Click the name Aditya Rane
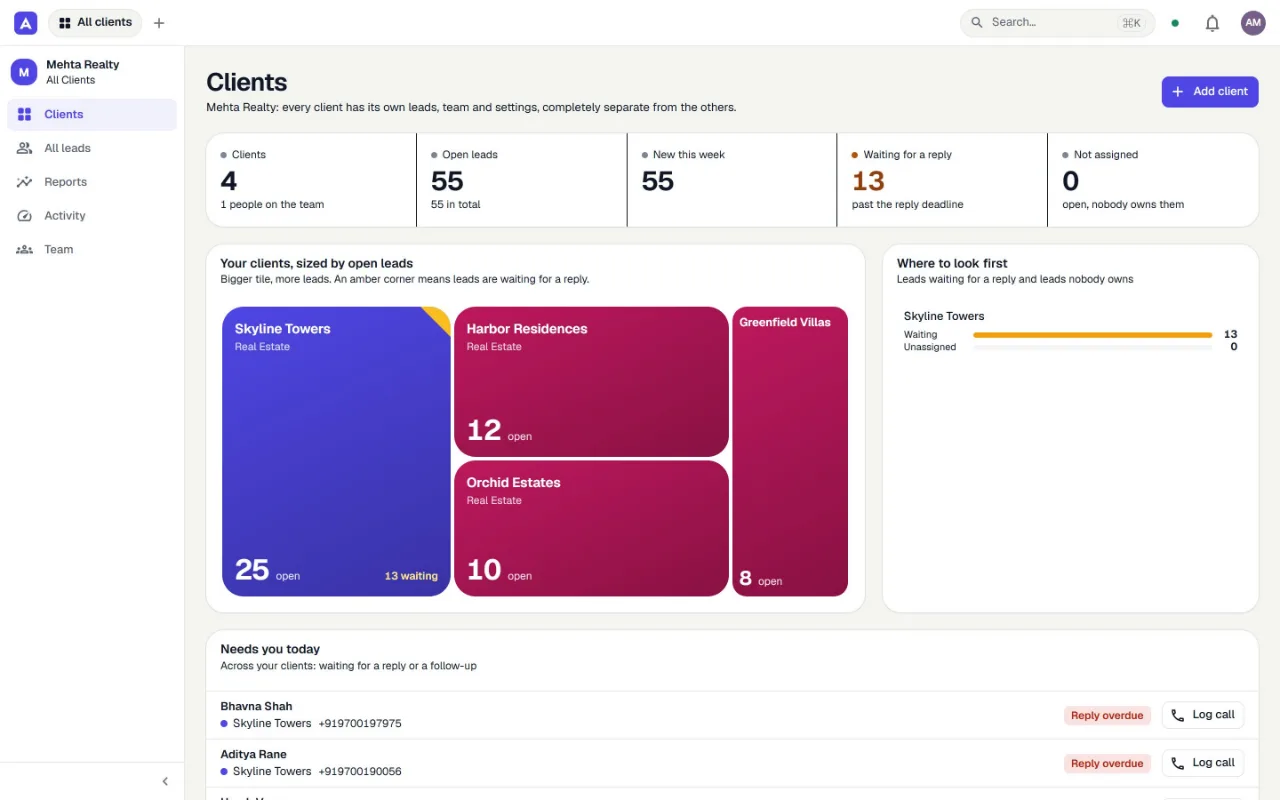Viewport: 1280px width, 800px height. pos(253,754)
